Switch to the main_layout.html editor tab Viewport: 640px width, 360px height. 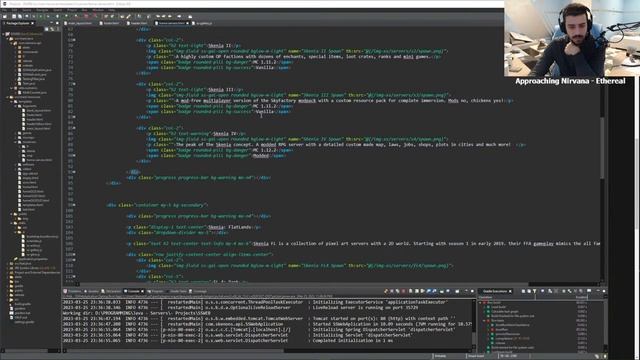click(x=79, y=23)
